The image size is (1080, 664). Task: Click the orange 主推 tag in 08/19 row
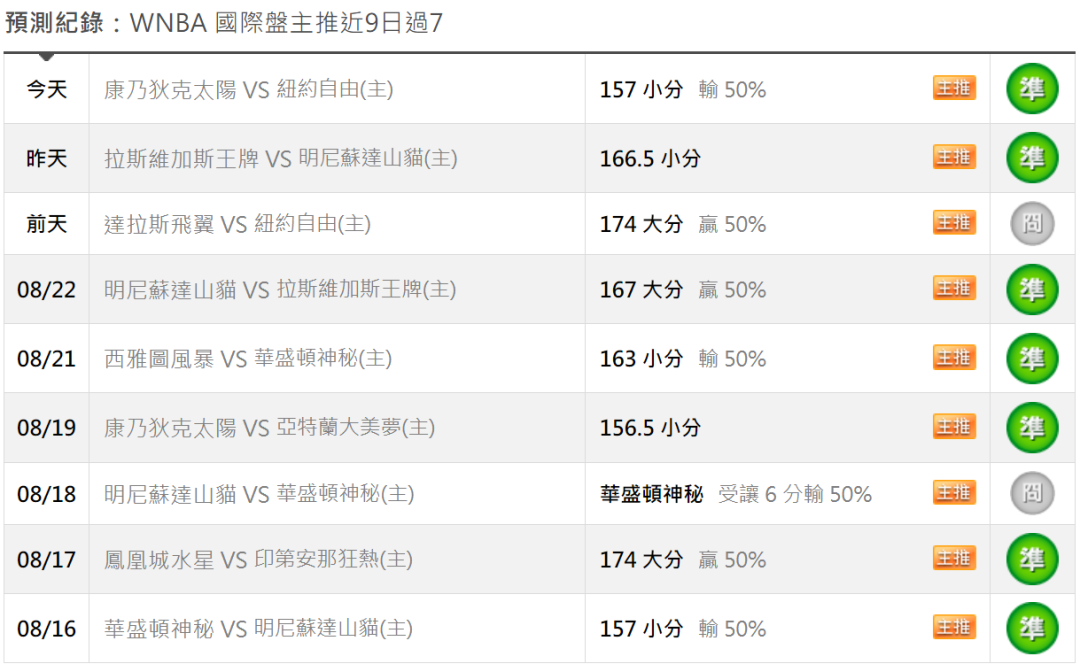tap(954, 427)
